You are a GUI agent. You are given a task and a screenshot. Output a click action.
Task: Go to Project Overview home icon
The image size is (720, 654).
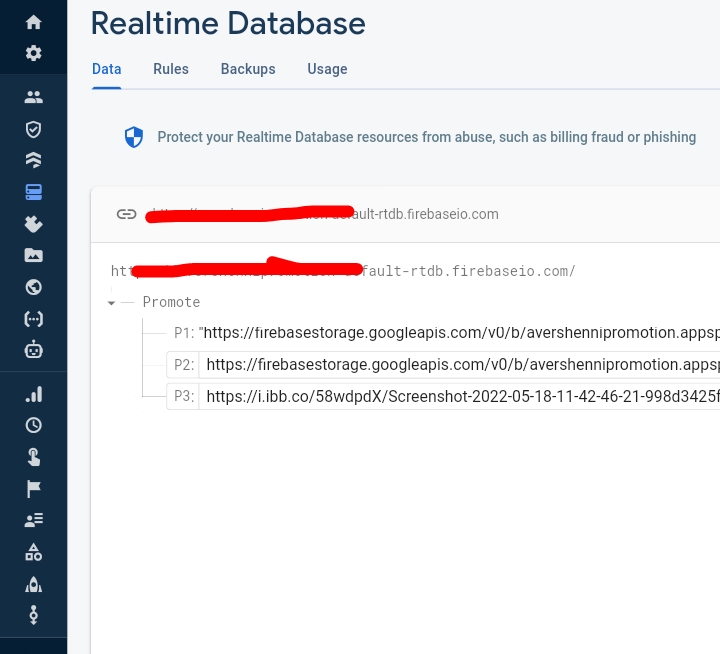[x=34, y=22]
